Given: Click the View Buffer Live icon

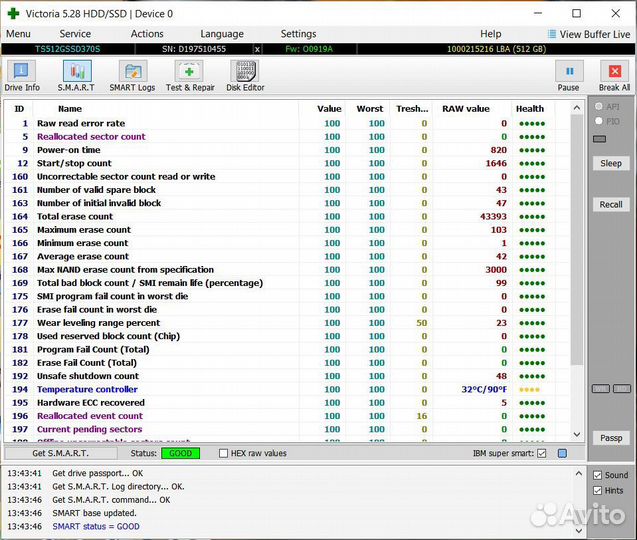Looking at the screenshot, I should [x=552, y=34].
